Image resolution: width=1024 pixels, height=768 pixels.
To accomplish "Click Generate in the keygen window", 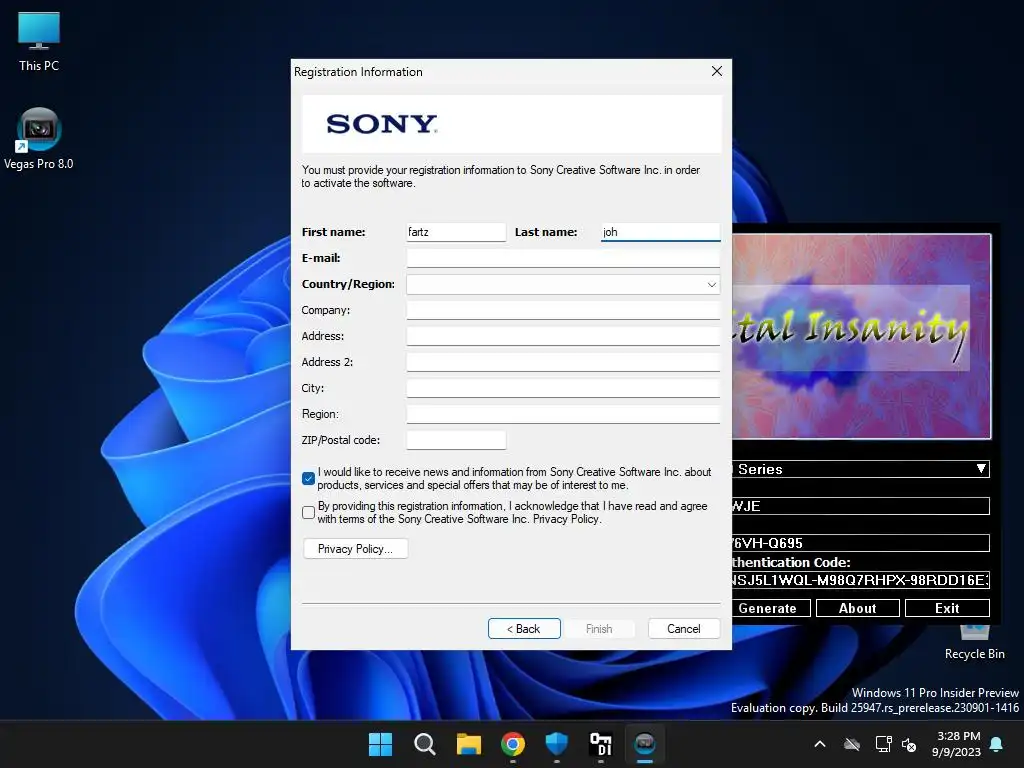I will 771,608.
